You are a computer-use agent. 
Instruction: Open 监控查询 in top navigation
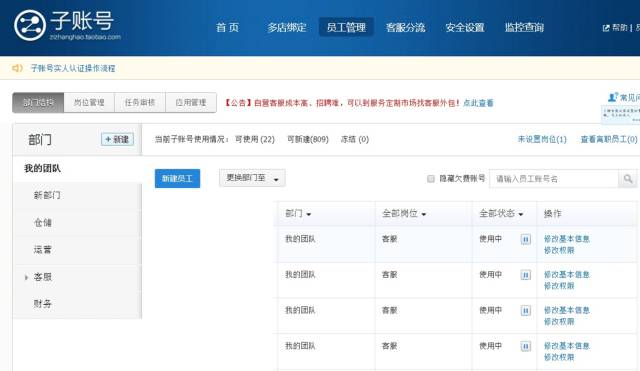point(524,27)
